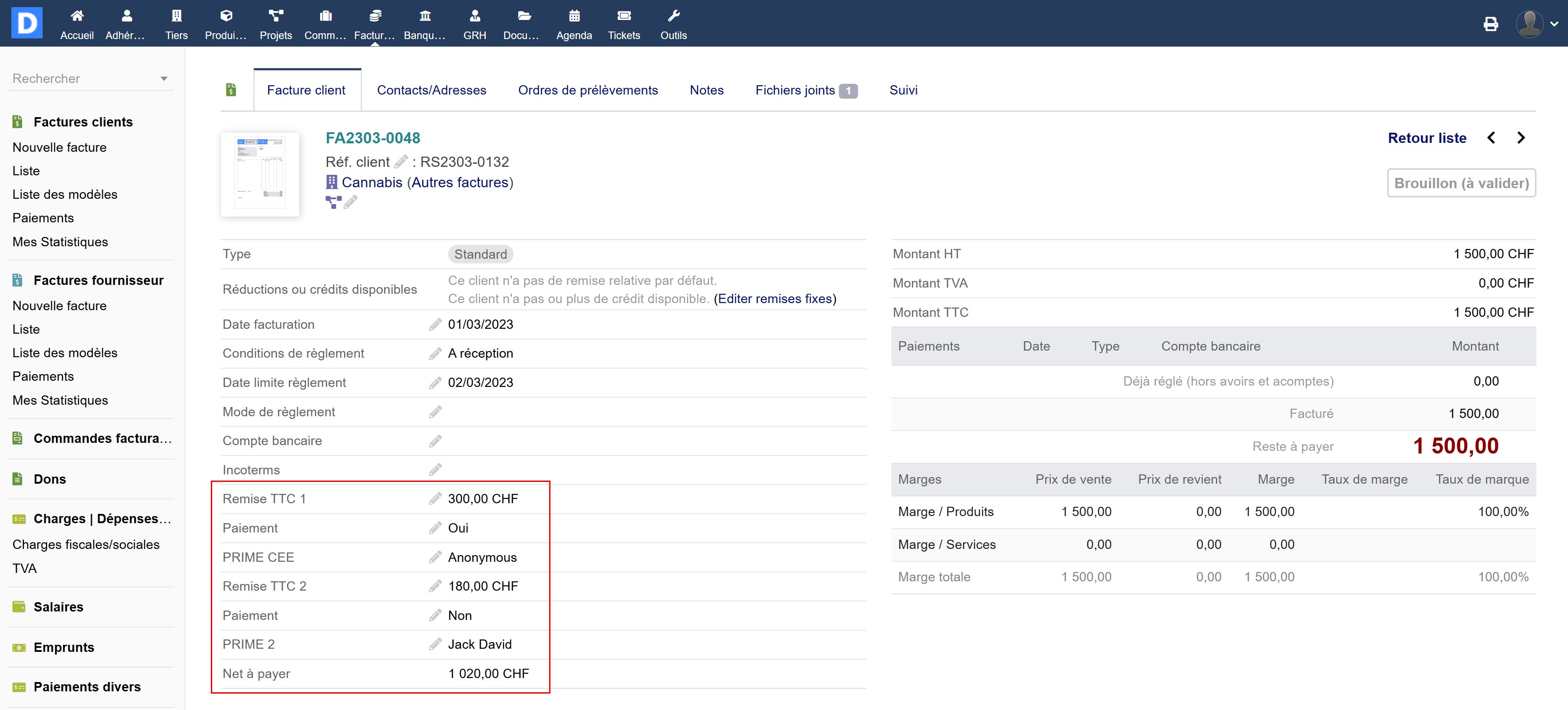The image size is (1568, 710).
Task: Open the invoice PDF preview thumbnail
Action: click(x=260, y=174)
